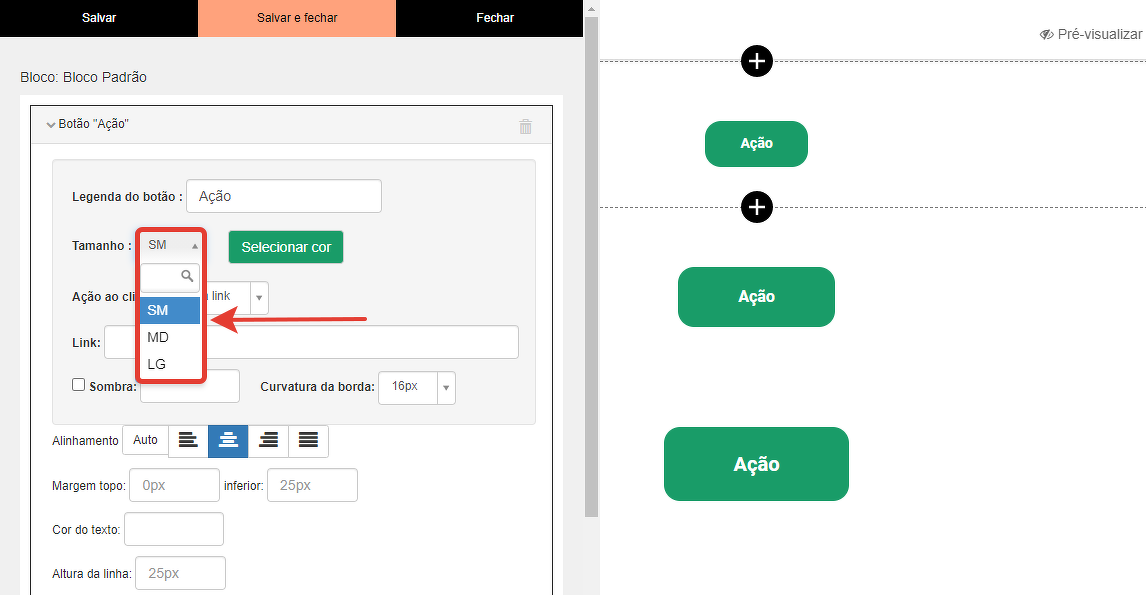
Task: Open Selecionar cor color picker
Action: (x=286, y=247)
